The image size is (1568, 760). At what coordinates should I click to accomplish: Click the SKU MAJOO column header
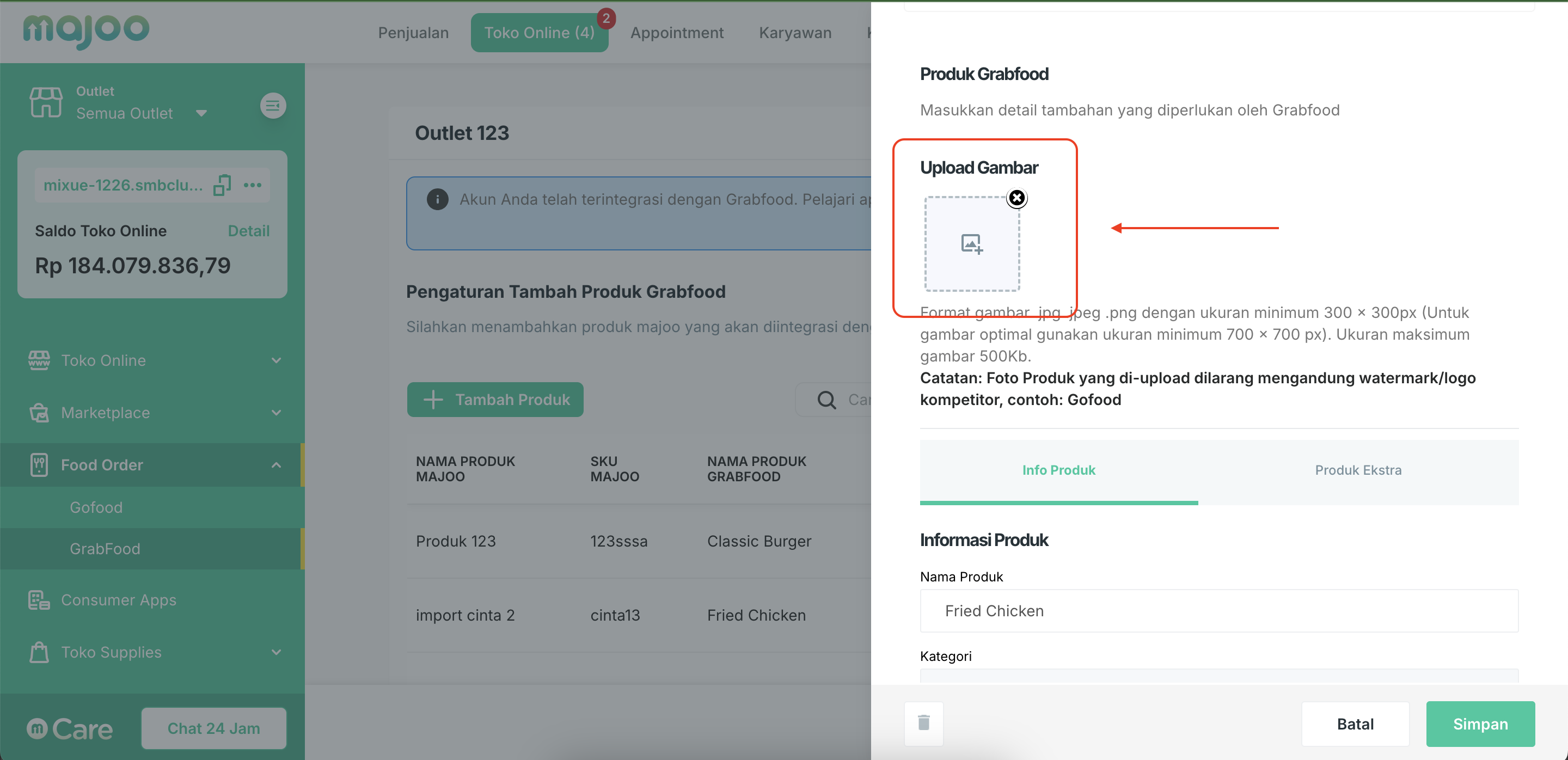coord(614,469)
